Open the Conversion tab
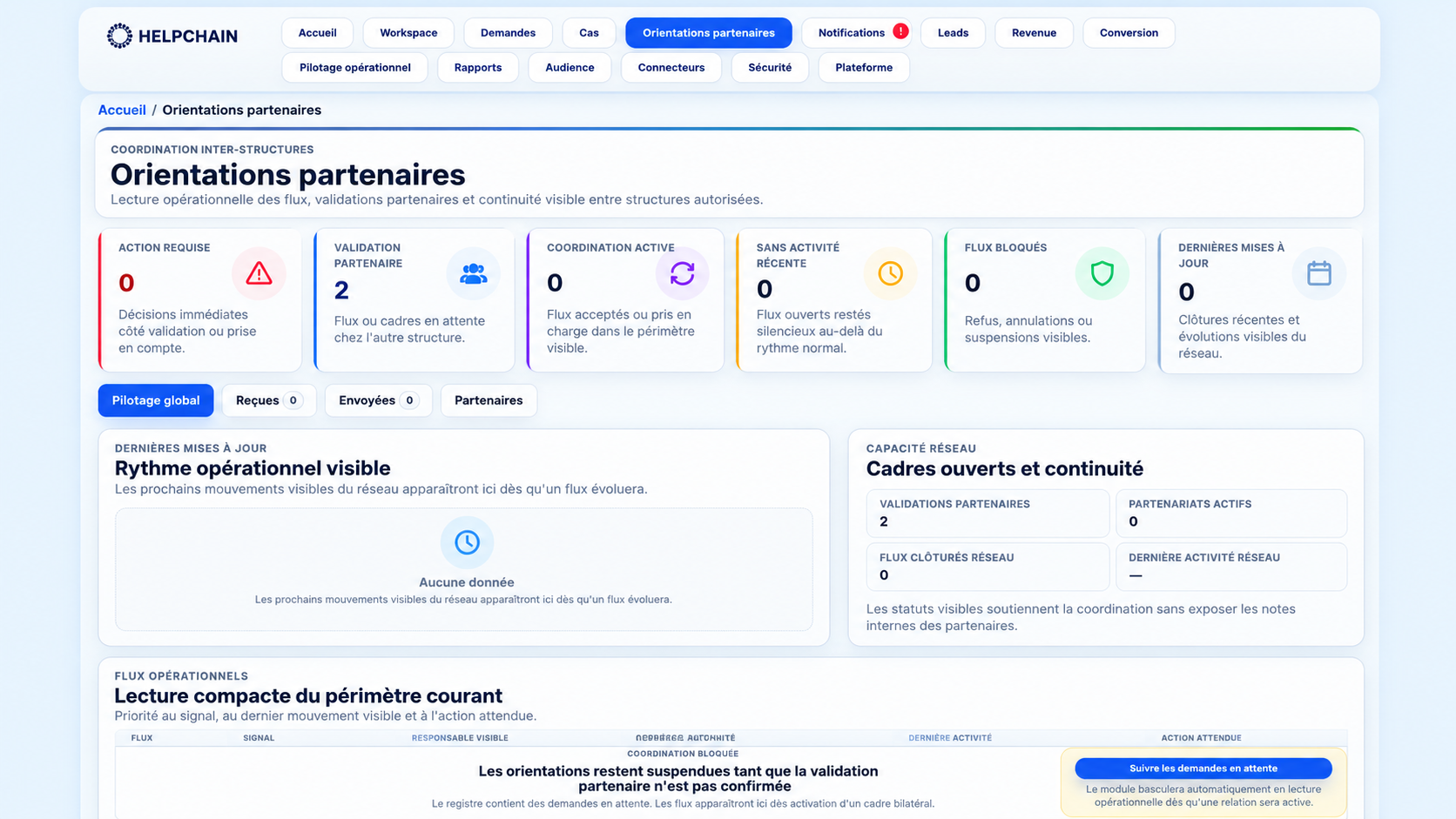This screenshot has width=1456, height=819. click(x=1129, y=33)
